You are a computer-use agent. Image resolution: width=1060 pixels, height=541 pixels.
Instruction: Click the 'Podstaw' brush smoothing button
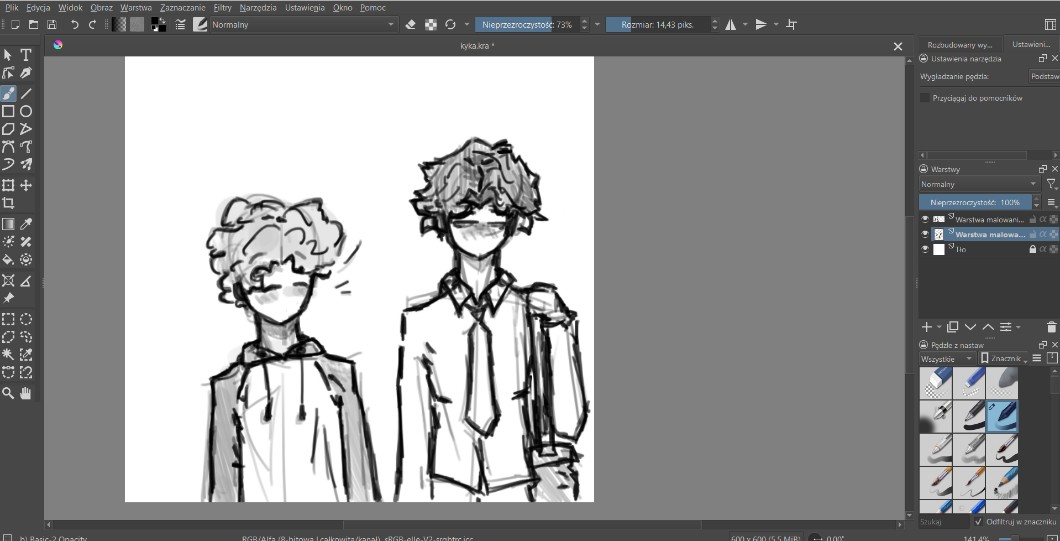point(1044,76)
